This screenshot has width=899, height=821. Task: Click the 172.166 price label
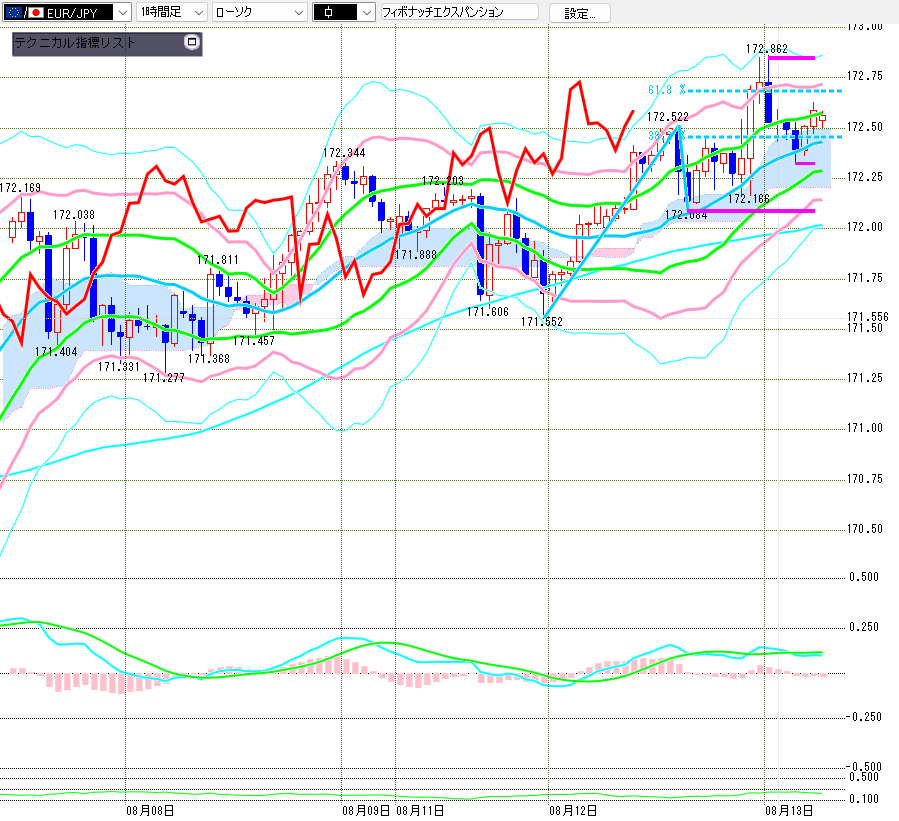(749, 200)
